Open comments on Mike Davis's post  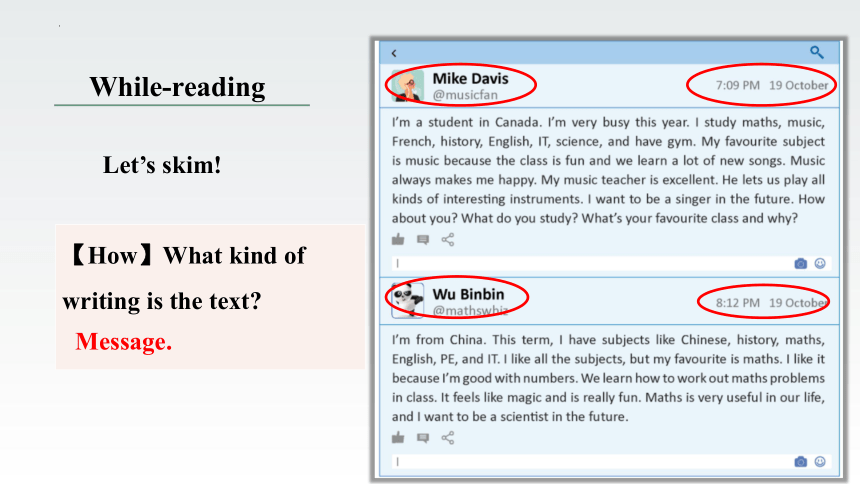tap(423, 240)
